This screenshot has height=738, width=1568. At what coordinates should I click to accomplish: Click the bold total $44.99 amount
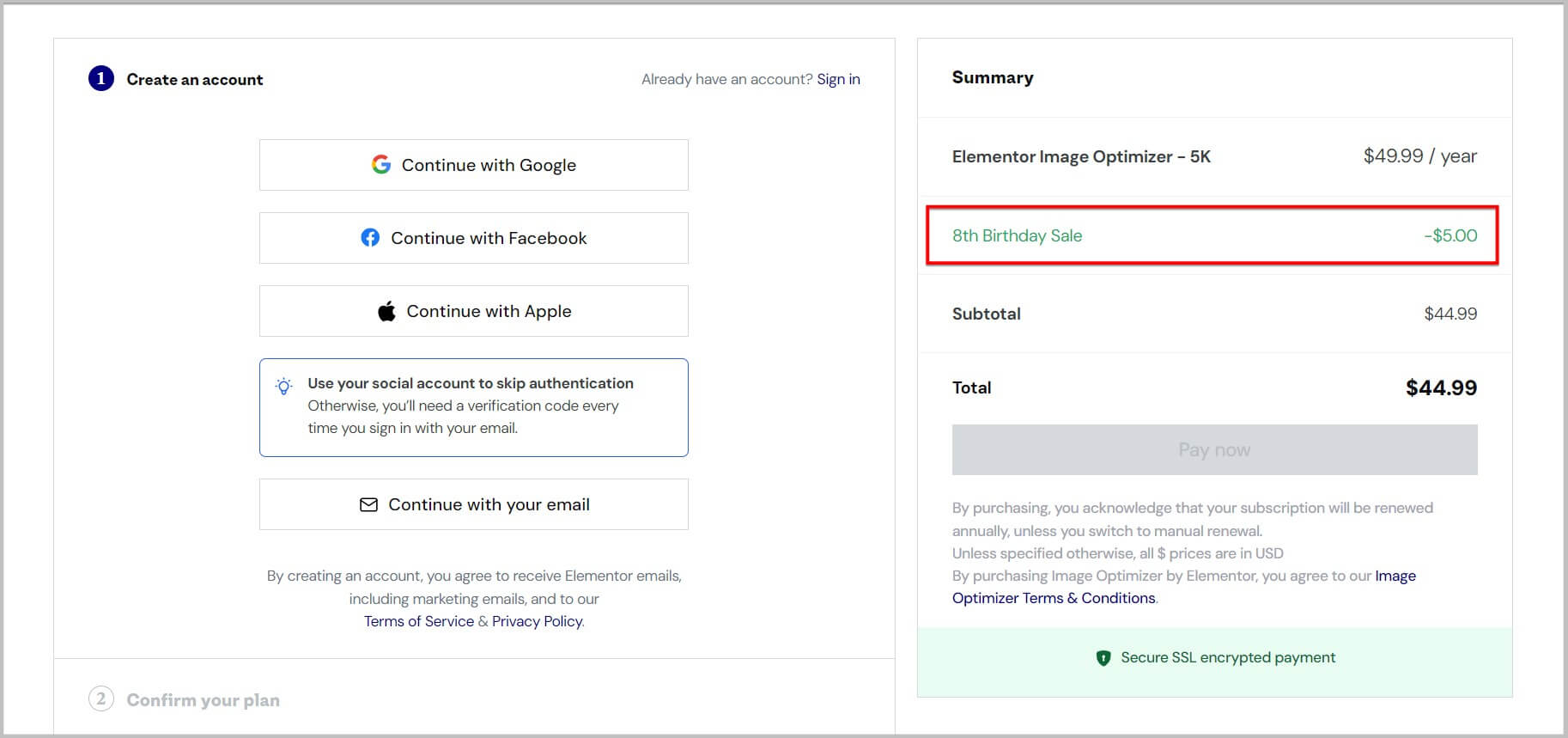coord(1441,387)
